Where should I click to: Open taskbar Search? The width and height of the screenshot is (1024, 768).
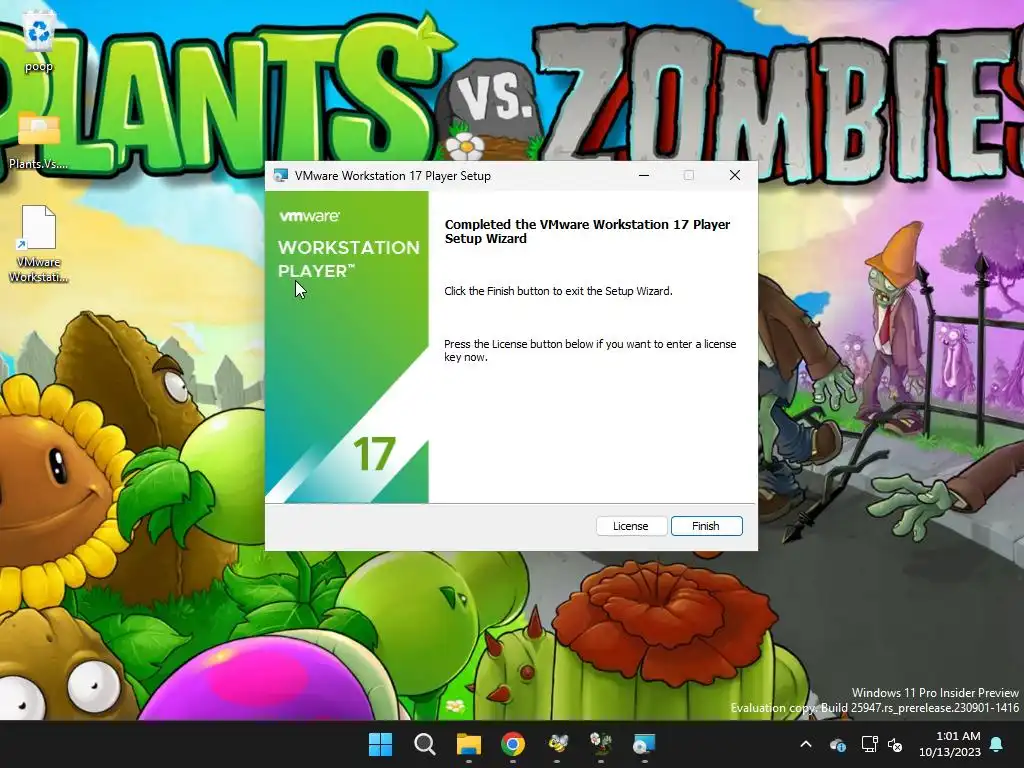pyautogui.click(x=424, y=744)
